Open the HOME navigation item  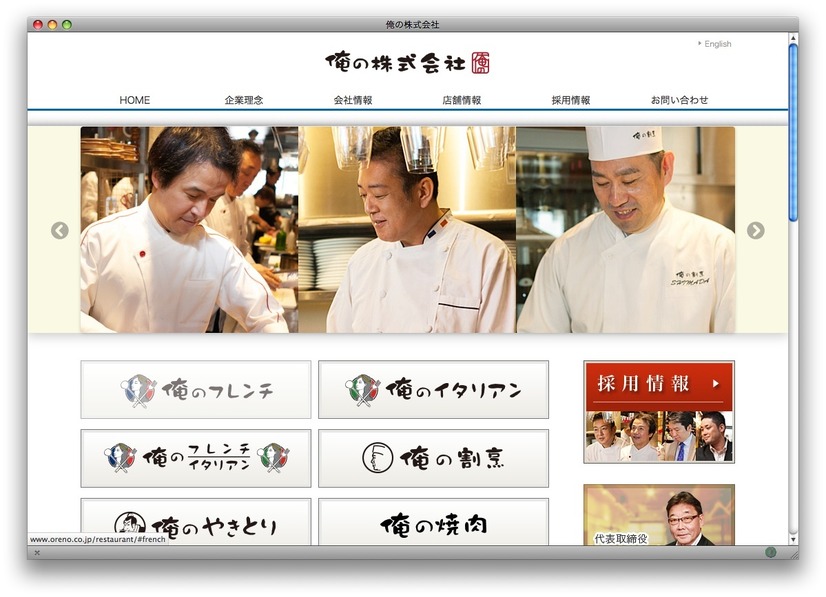click(134, 100)
